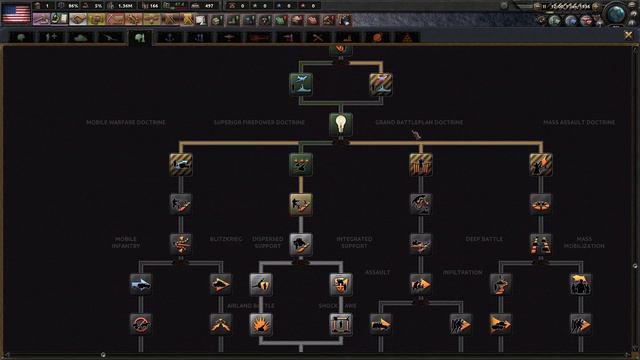Open the radiation triangle research tab
640x360 pixels.
click(x=407, y=38)
